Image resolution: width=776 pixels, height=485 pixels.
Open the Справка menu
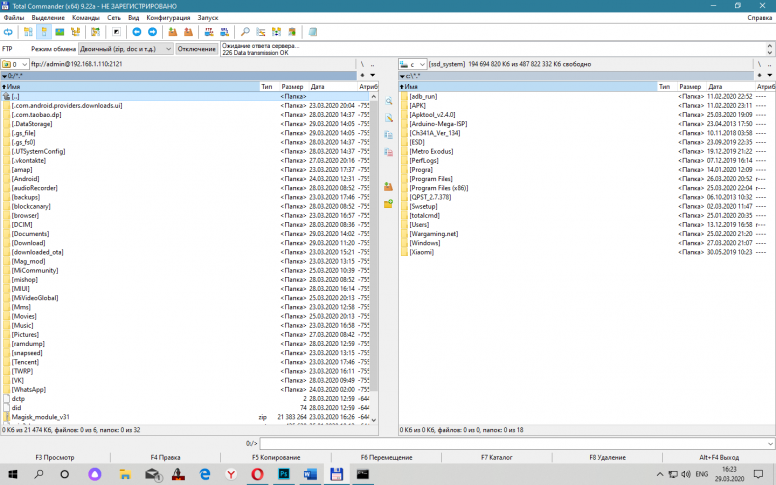[x=759, y=18]
